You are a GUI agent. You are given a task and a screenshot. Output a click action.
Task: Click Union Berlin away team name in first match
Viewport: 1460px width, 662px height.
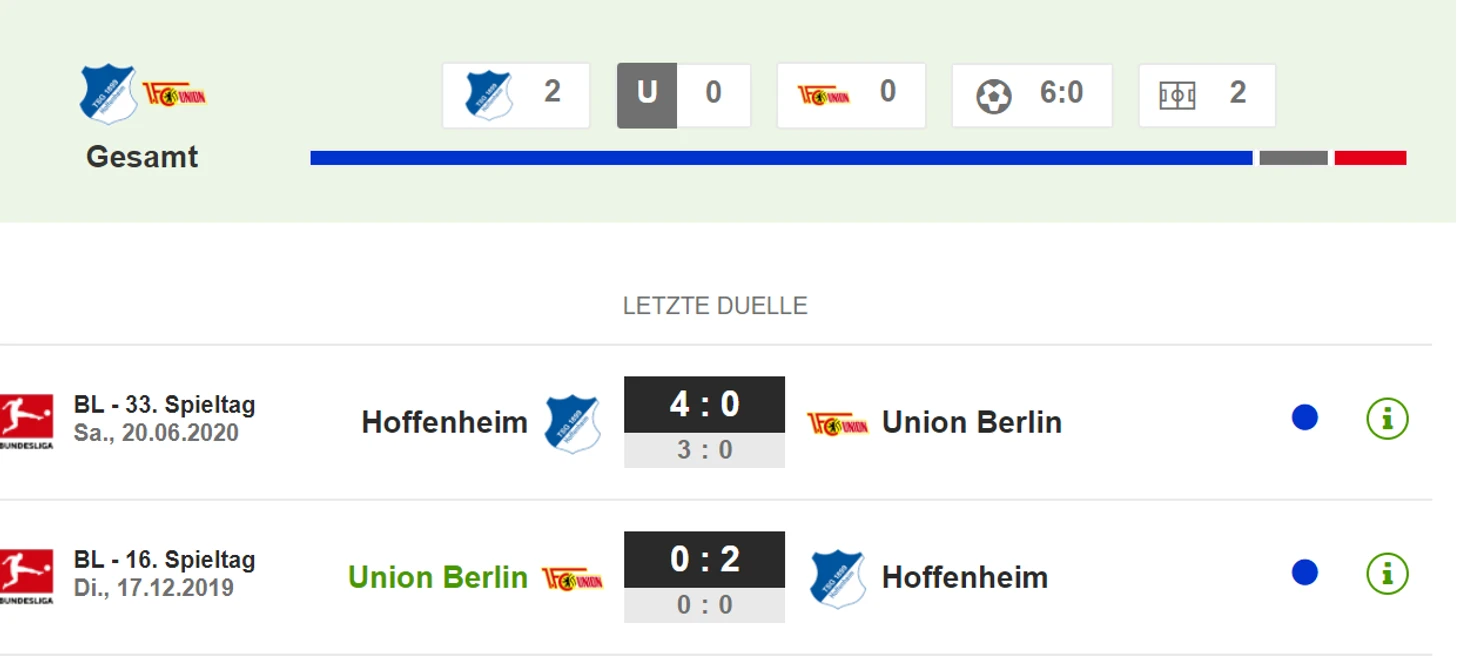[972, 422]
